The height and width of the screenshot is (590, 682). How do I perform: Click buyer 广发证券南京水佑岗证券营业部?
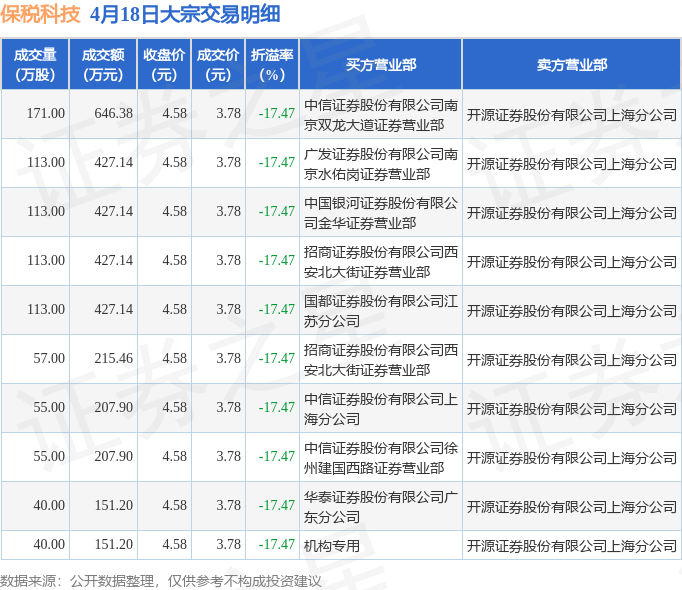pos(381,164)
